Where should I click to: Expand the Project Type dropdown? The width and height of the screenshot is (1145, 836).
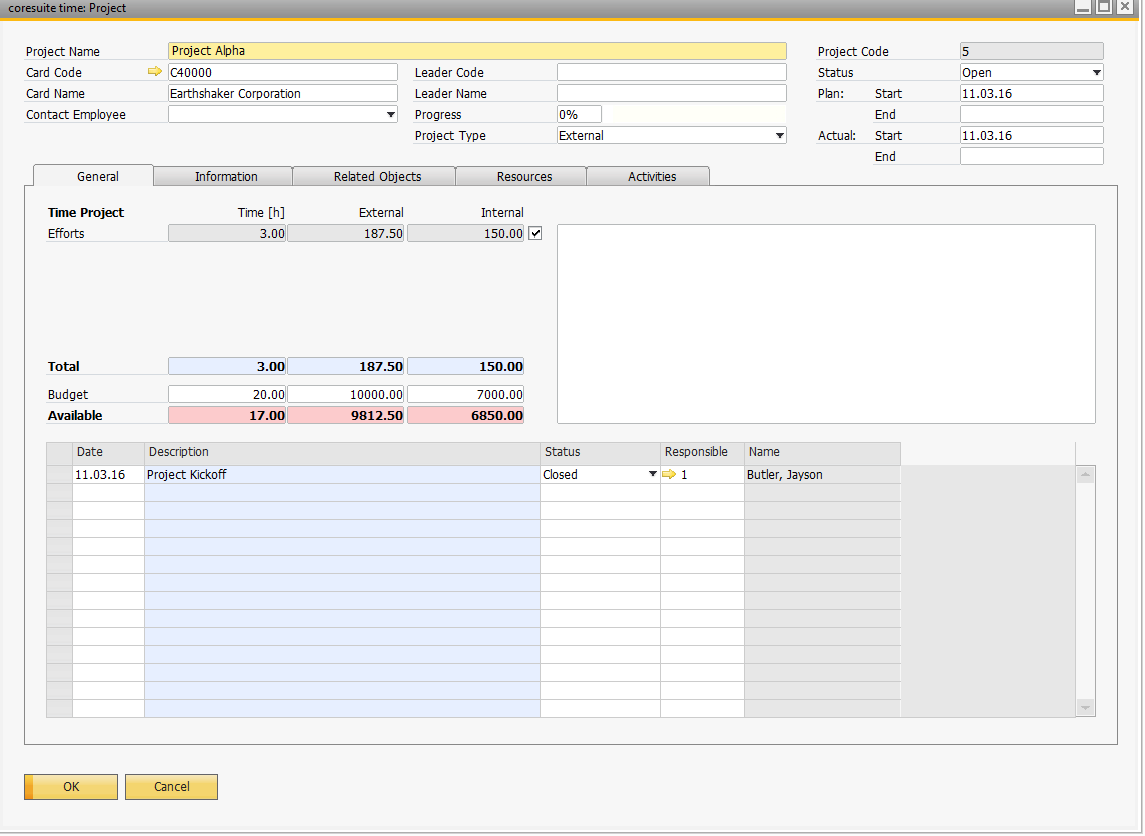tap(779, 136)
